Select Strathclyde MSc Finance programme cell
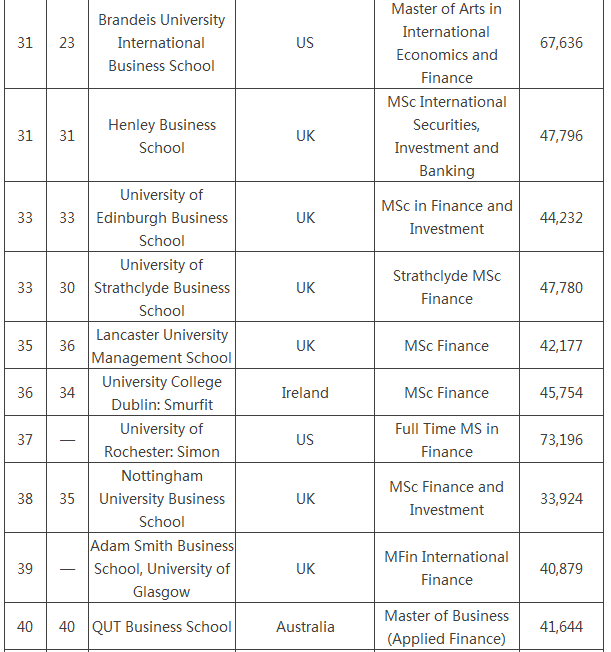This screenshot has width=611, height=652. (x=447, y=287)
